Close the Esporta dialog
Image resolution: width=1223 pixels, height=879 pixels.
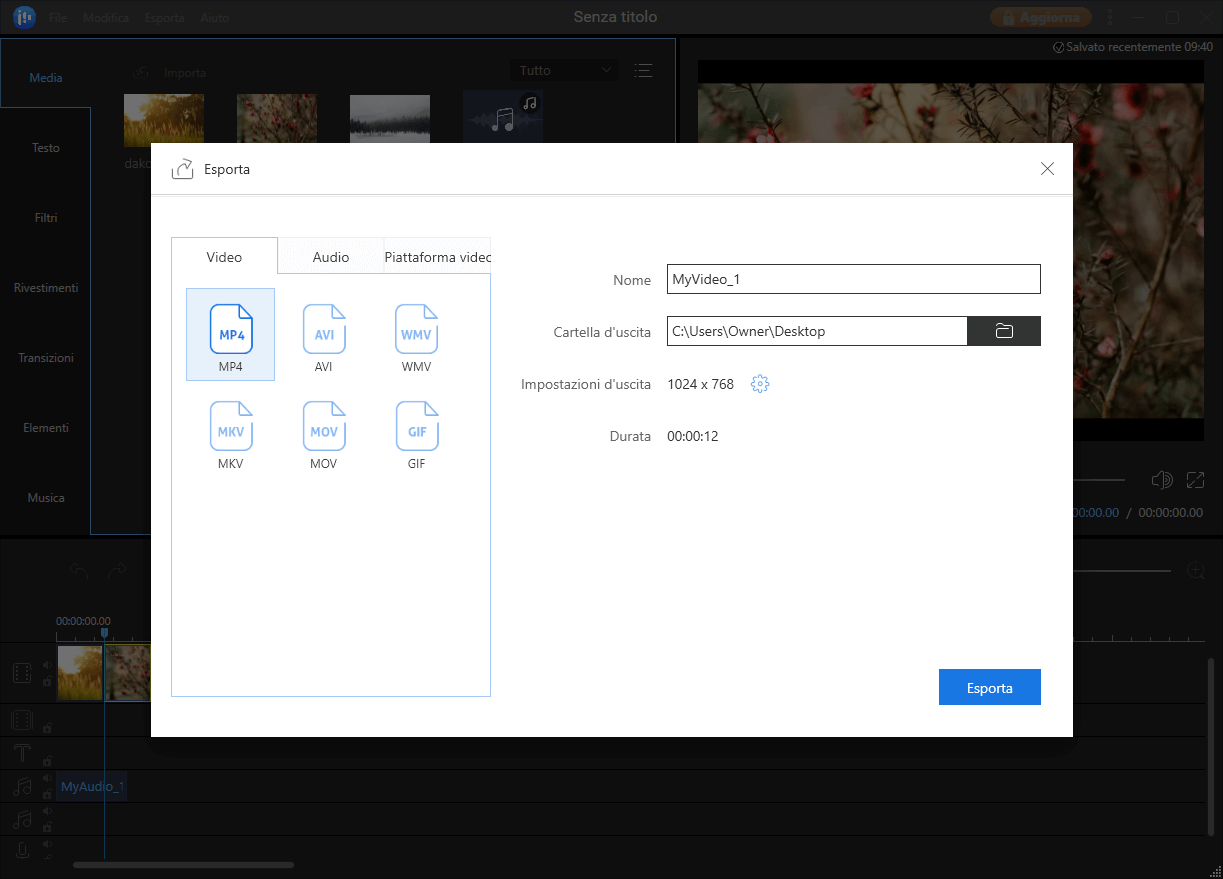pos(1047,169)
